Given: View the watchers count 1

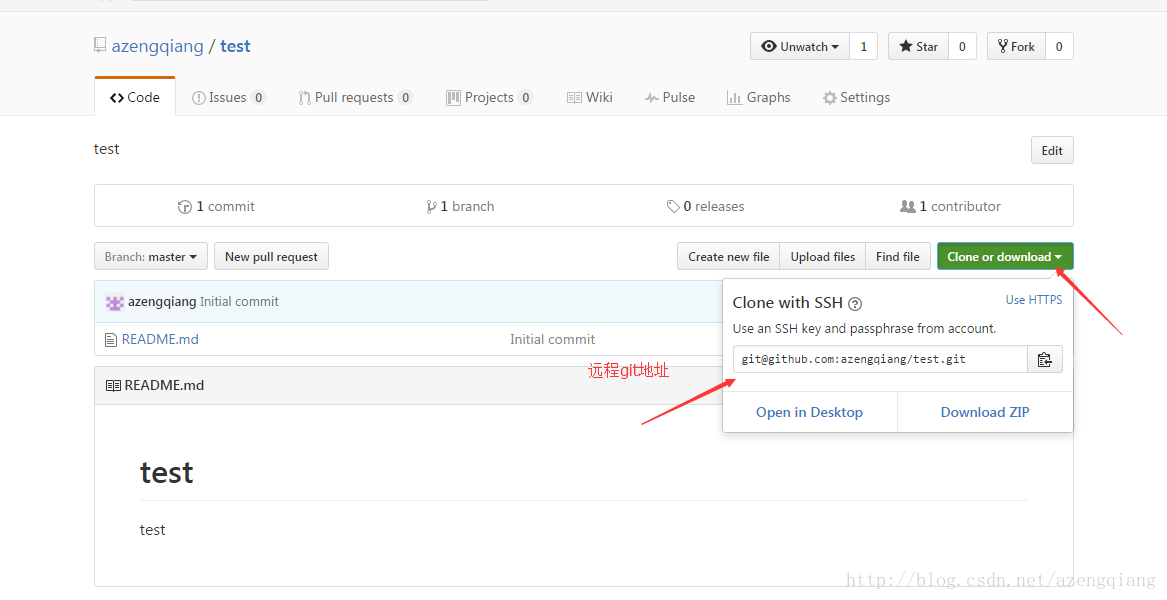Looking at the screenshot, I should [863, 46].
